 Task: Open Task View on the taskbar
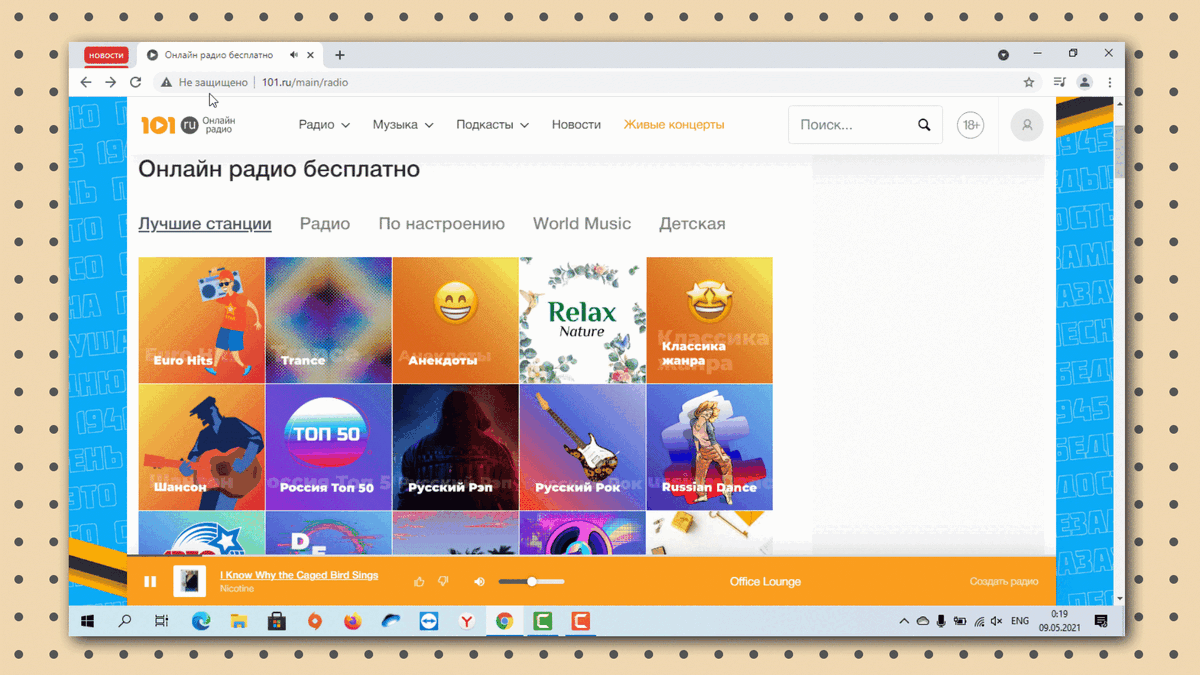coord(162,621)
